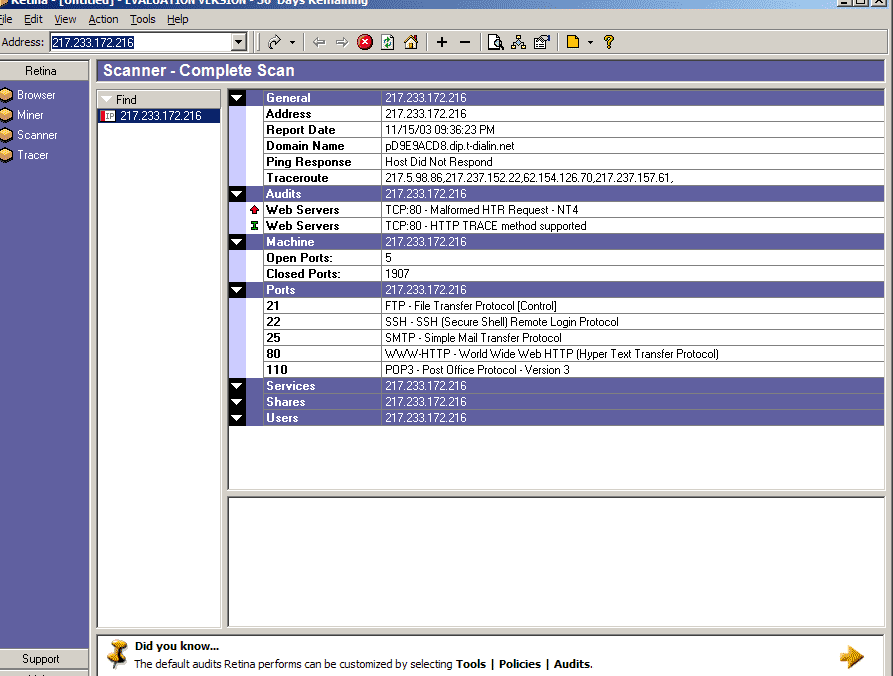This screenshot has width=893, height=676.
Task: Select the HTTP TRACE method supported entry
Action: 485,226
